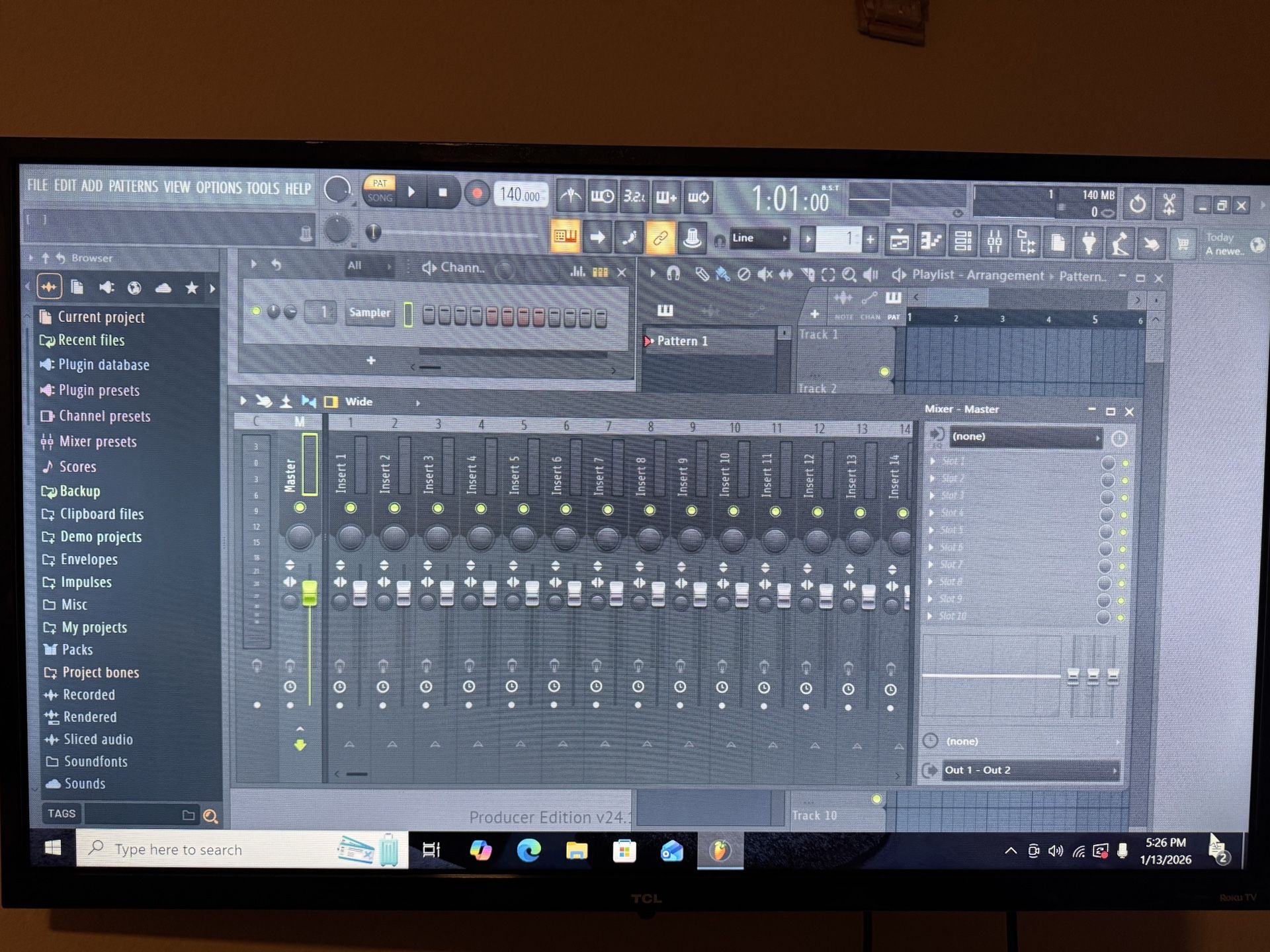Open the PATTERNS menu
The width and height of the screenshot is (1270, 952).
tap(133, 187)
